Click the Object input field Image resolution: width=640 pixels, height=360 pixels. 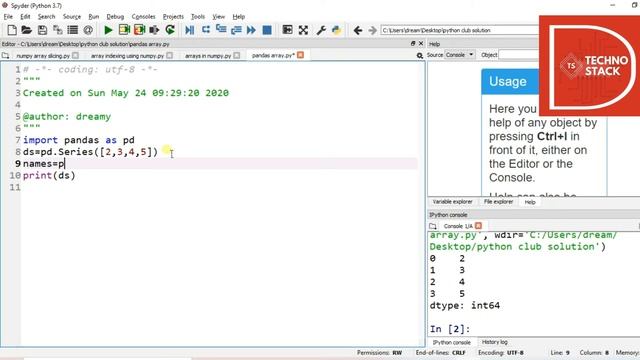519,55
